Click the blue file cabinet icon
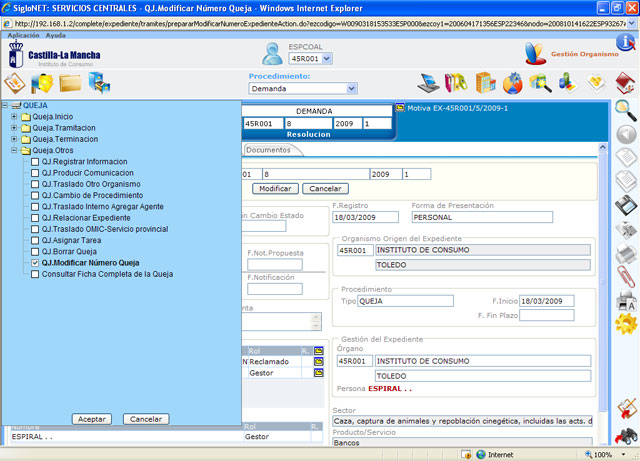Image resolution: width=640 pixels, height=461 pixels. coord(99,83)
